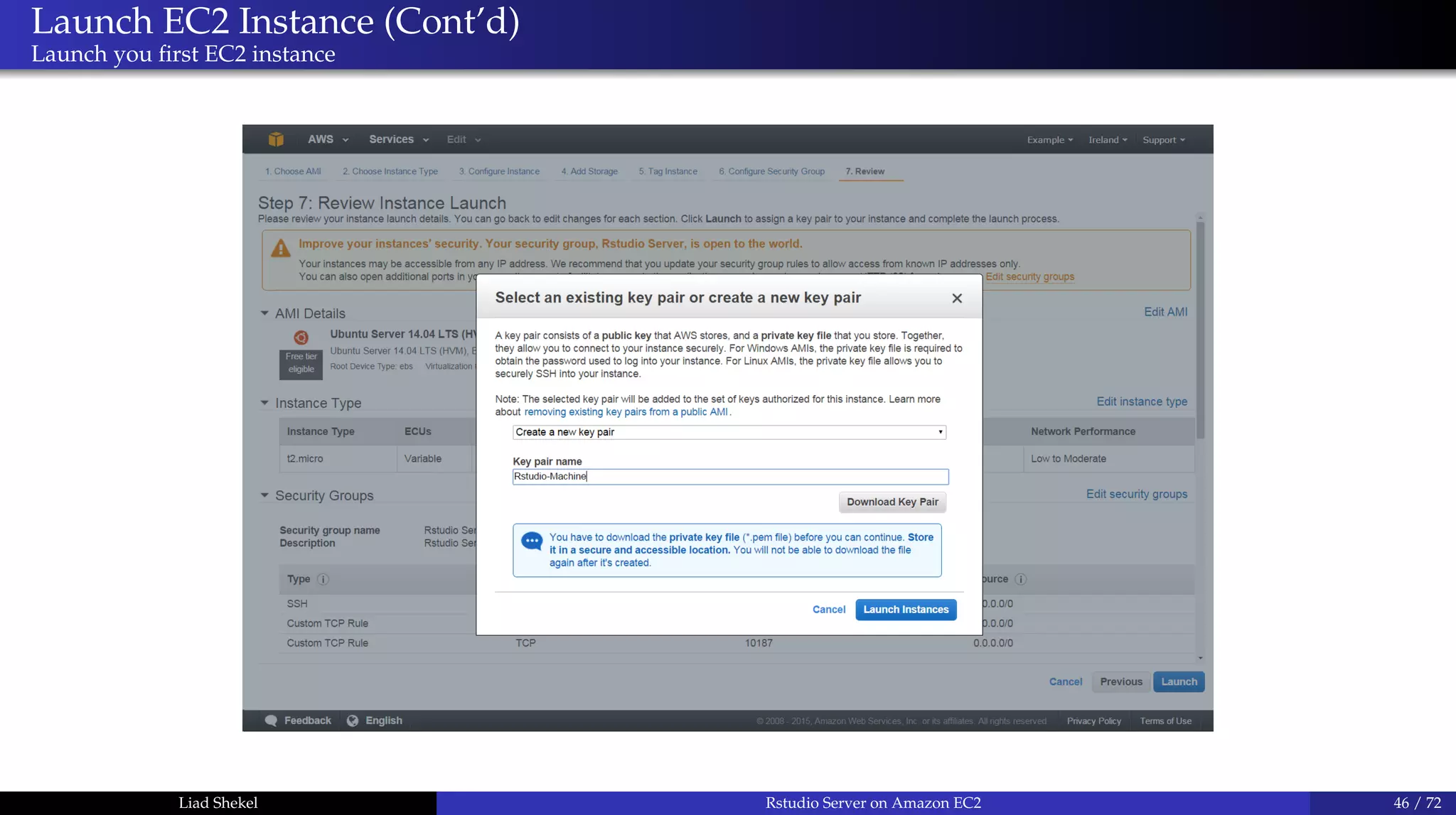Click the info icon next to Type
This screenshot has width=1456, height=815.
(323, 579)
